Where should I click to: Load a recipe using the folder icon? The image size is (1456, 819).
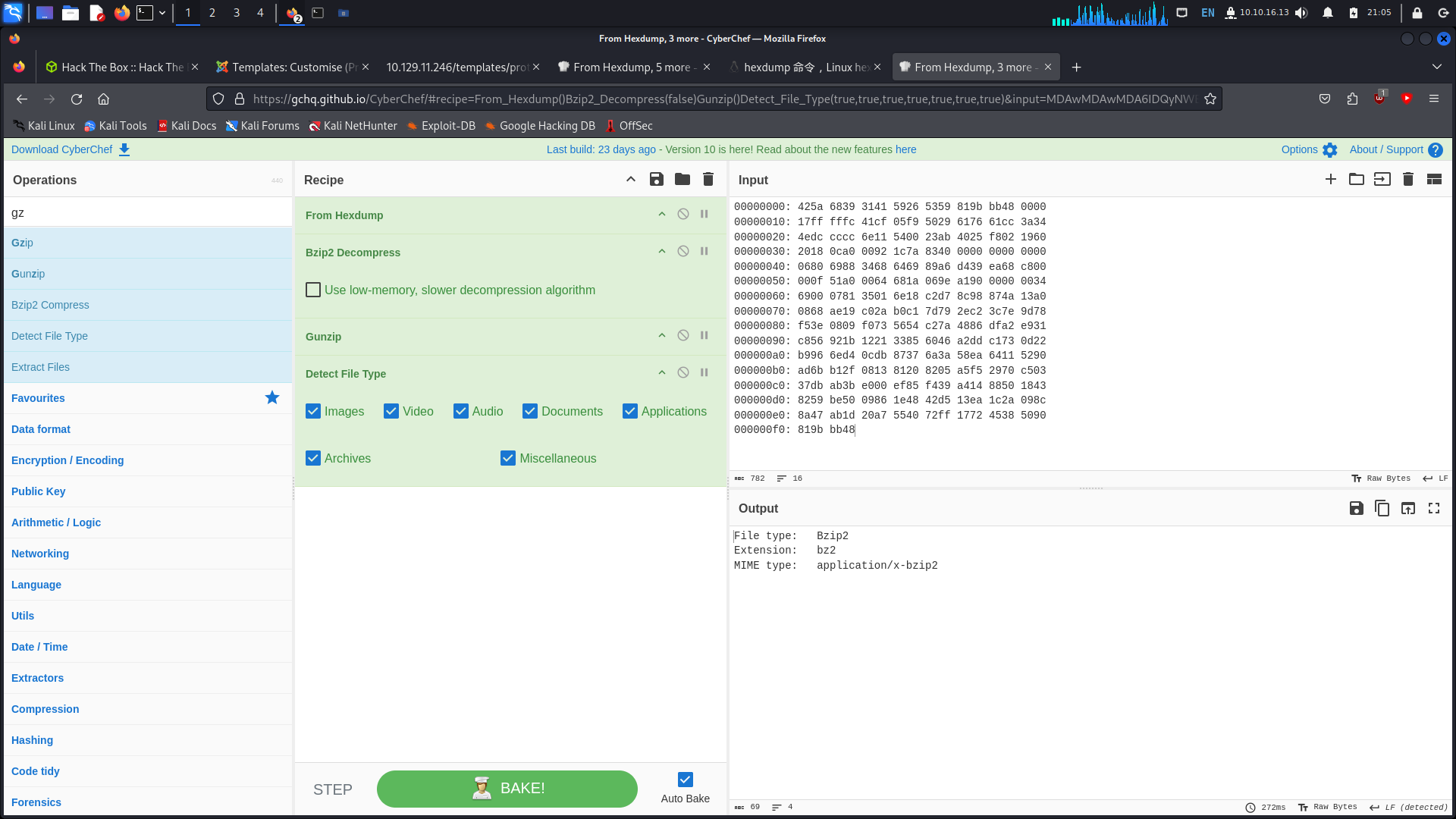(x=682, y=180)
